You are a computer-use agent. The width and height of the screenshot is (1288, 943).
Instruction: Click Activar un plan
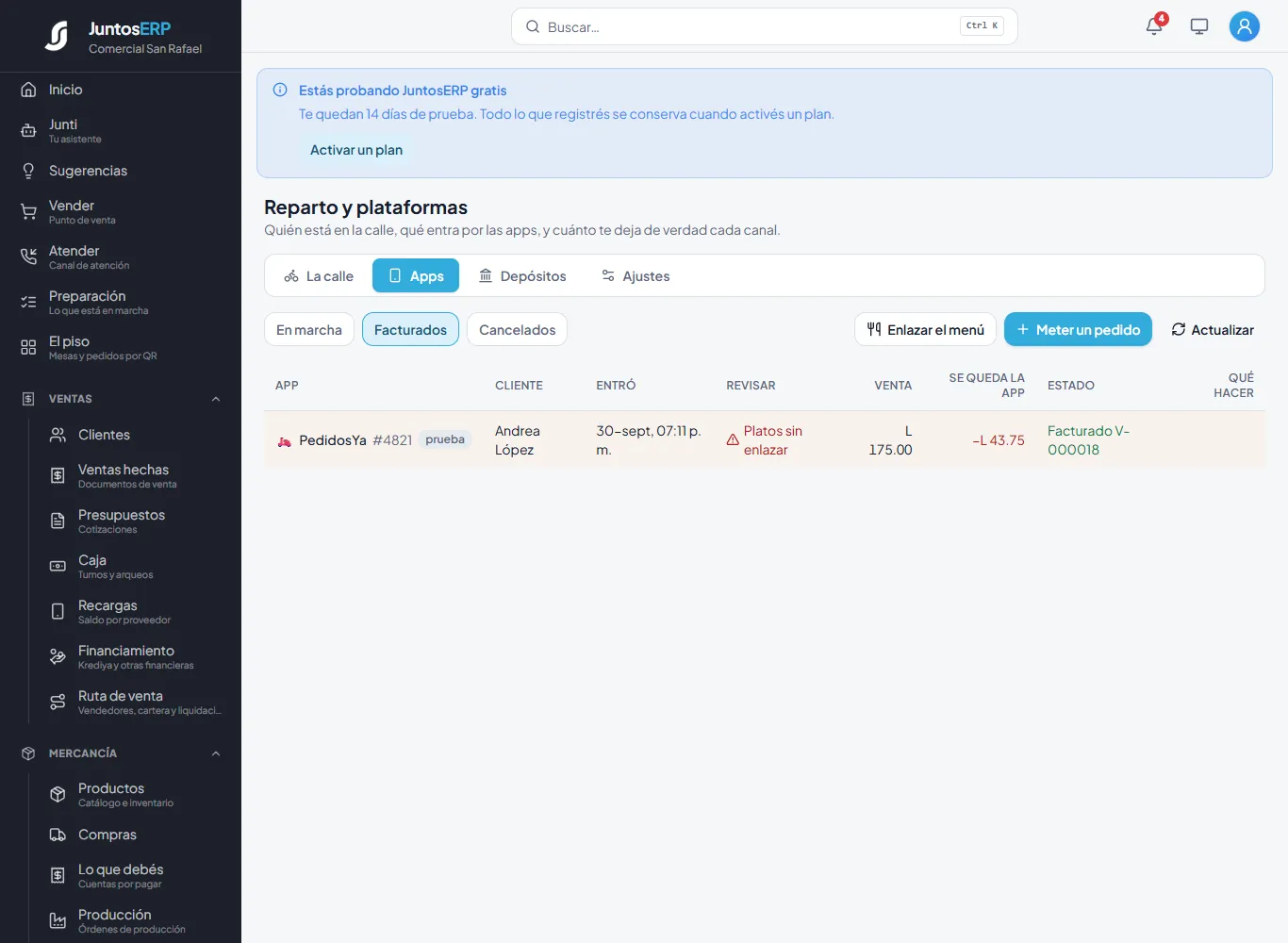[x=356, y=150]
